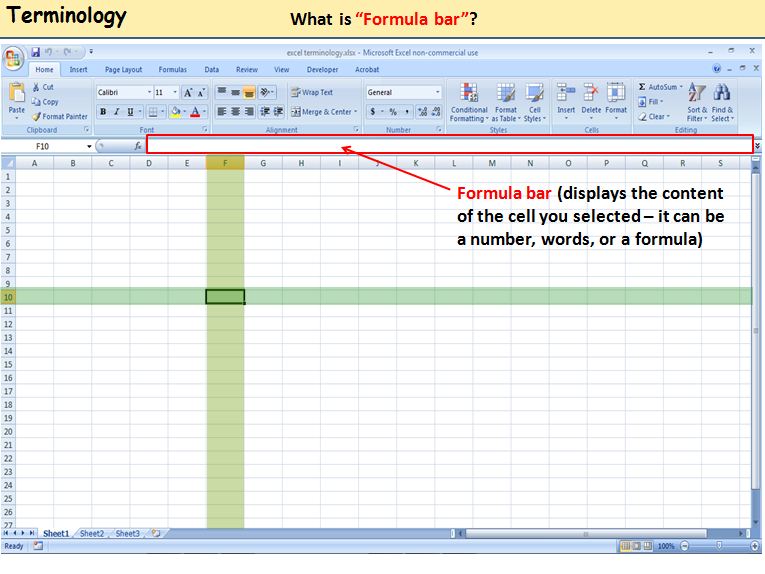Screen dimensions: 765x574
Task: Click inside the formula bar field
Action: (x=448, y=146)
